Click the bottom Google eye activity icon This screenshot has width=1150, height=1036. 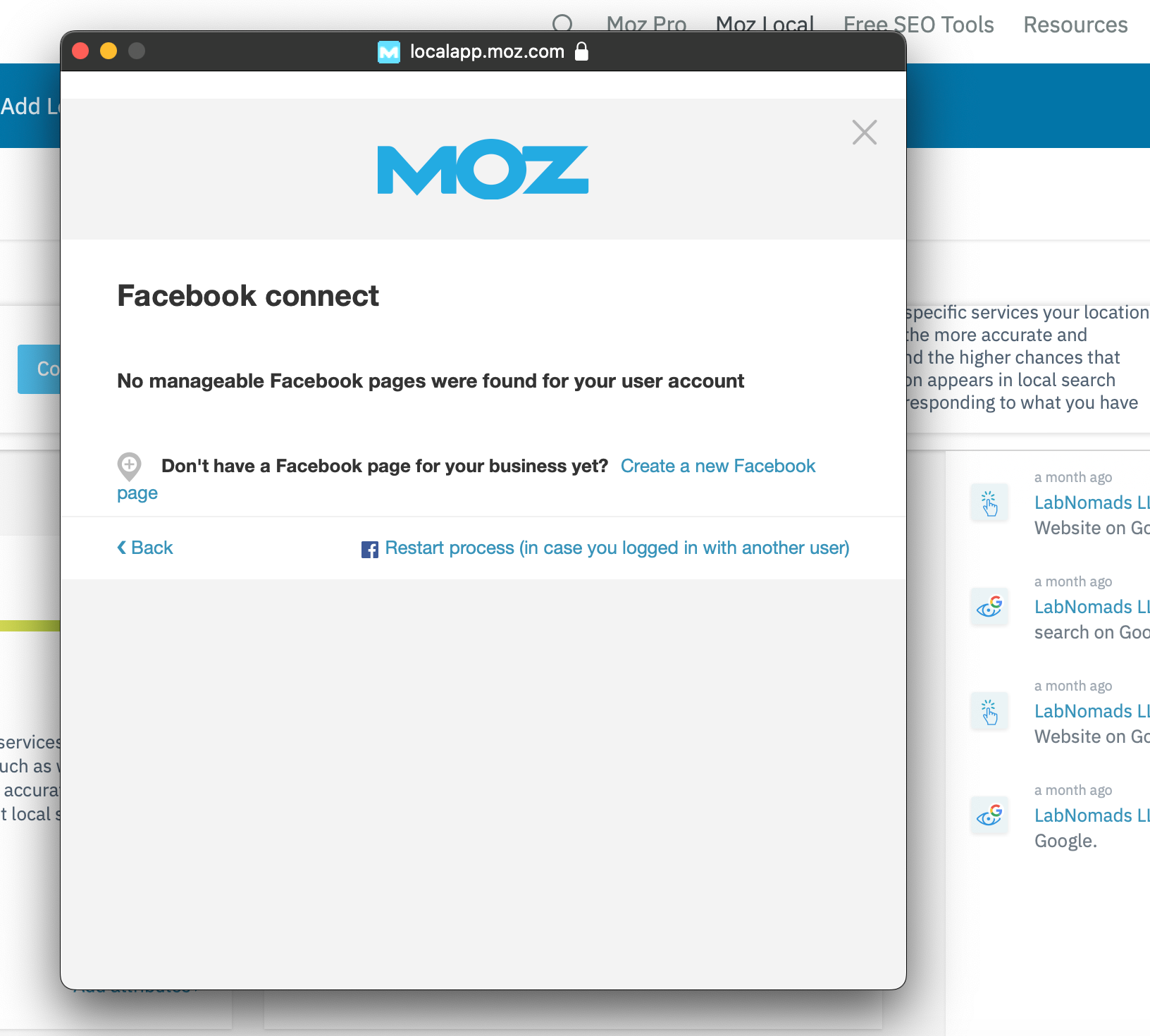989,815
